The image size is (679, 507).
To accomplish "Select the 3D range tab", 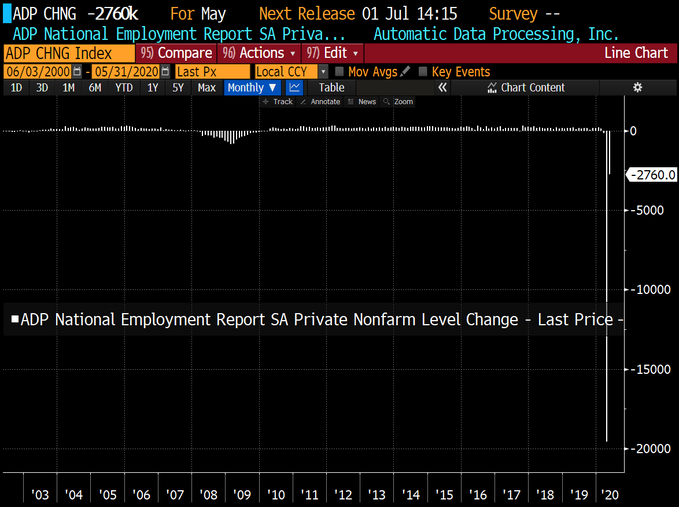I will 42,88.
